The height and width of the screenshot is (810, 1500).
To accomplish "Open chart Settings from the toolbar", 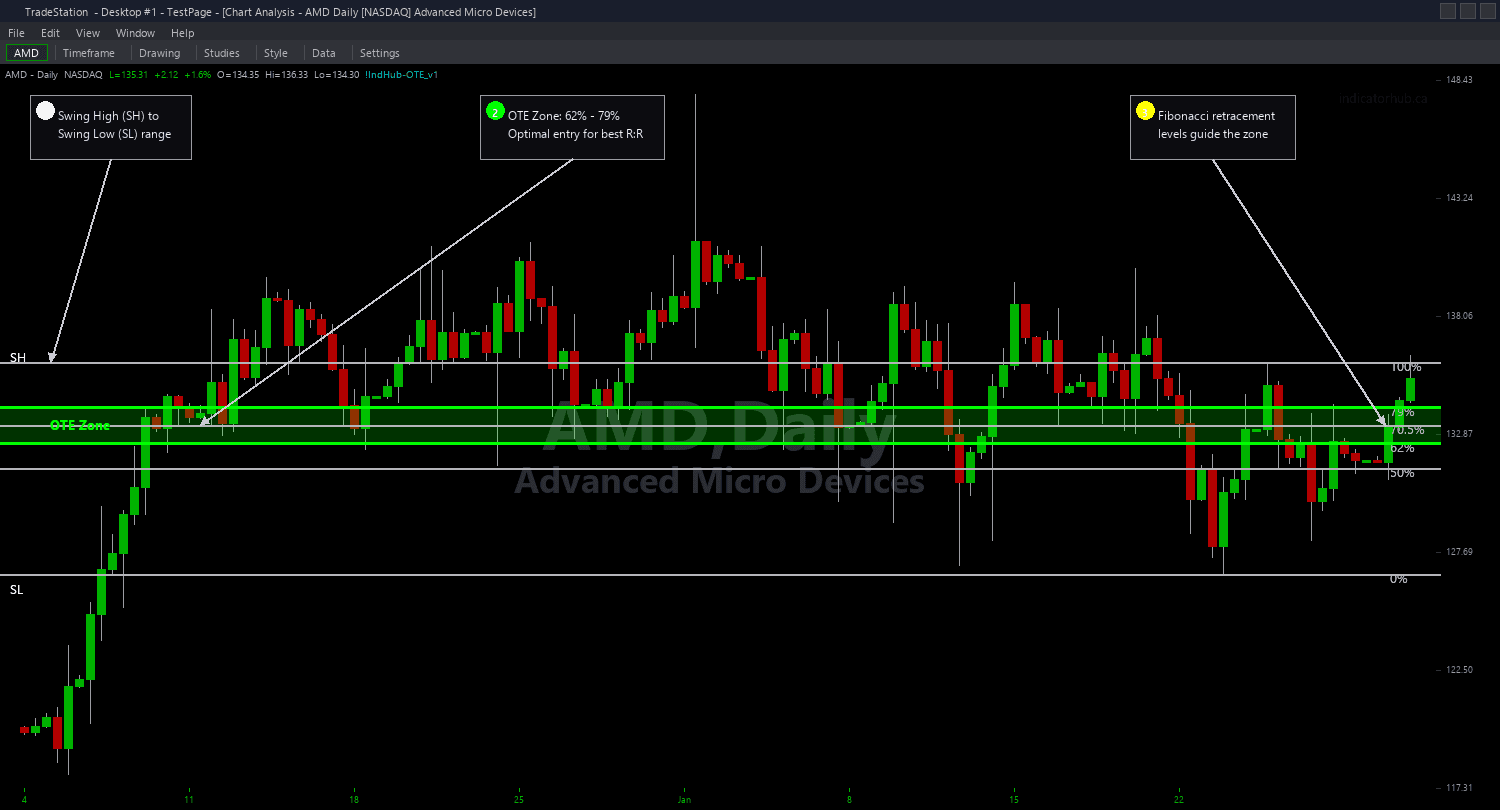I will (380, 53).
